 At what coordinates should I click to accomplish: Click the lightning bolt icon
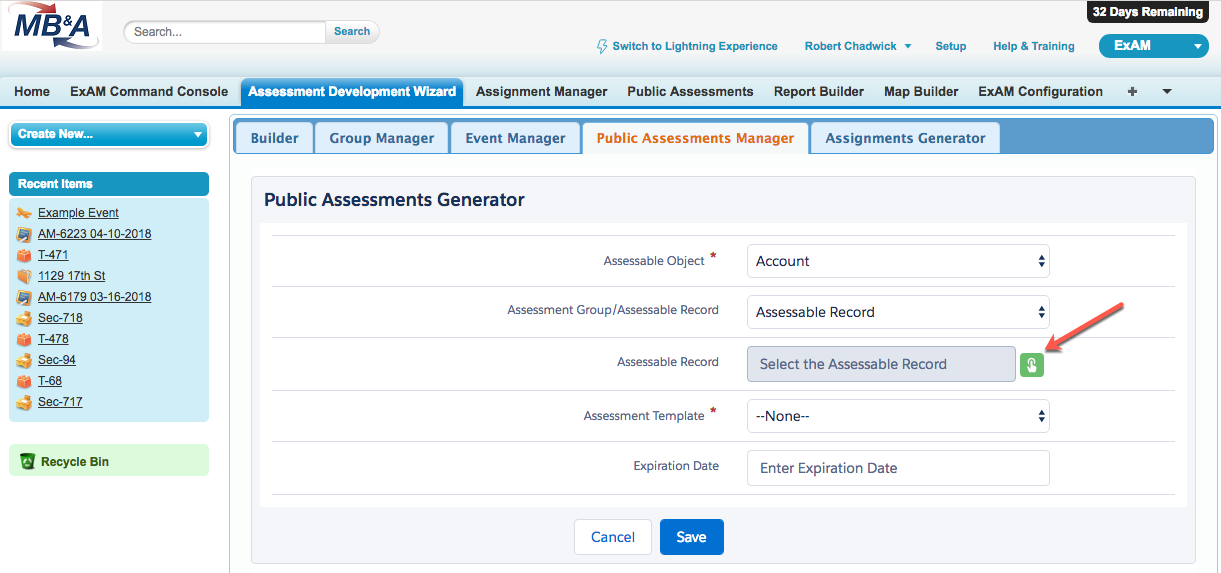pos(601,46)
